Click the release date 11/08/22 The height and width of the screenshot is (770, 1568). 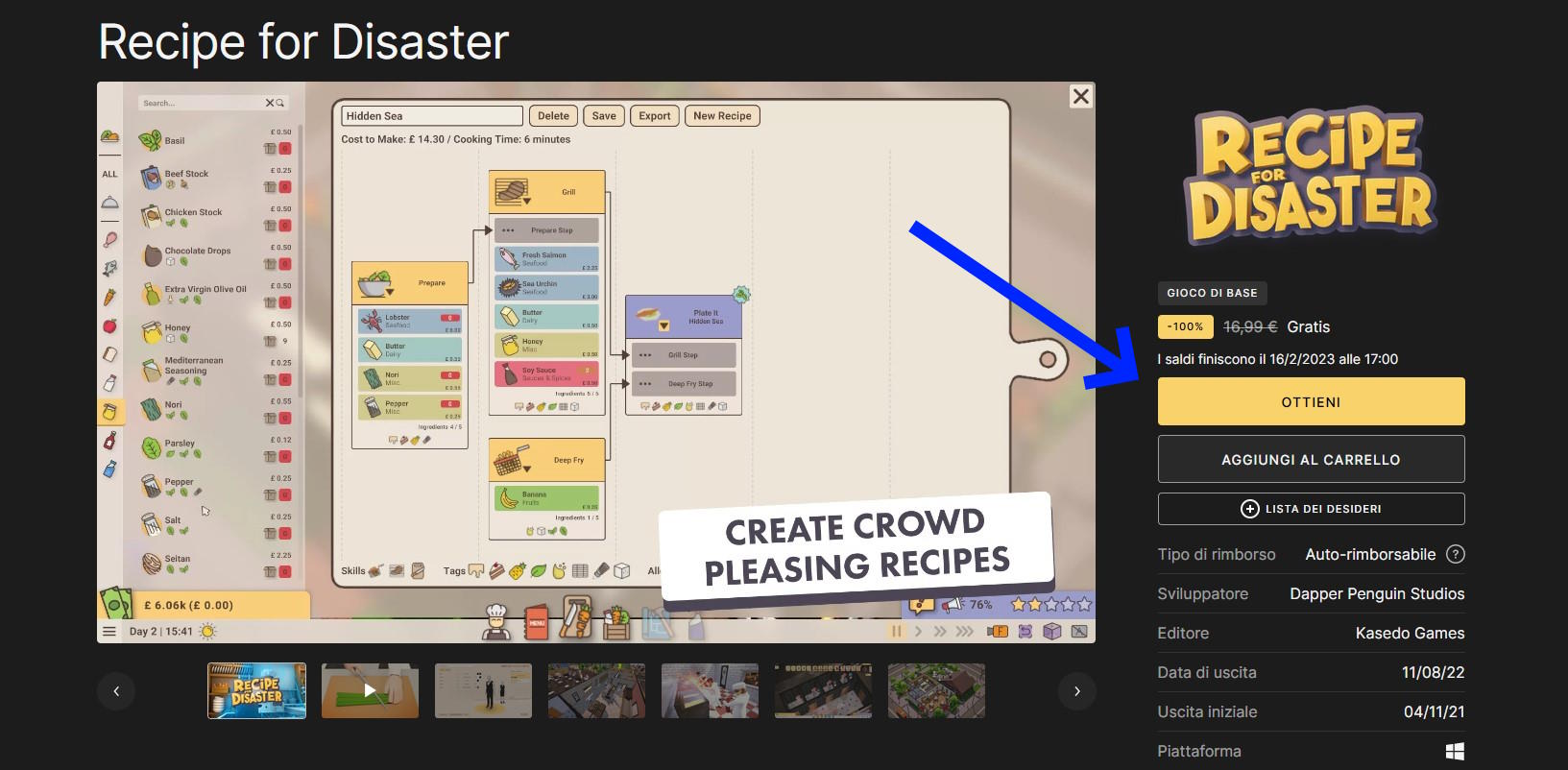(1433, 672)
